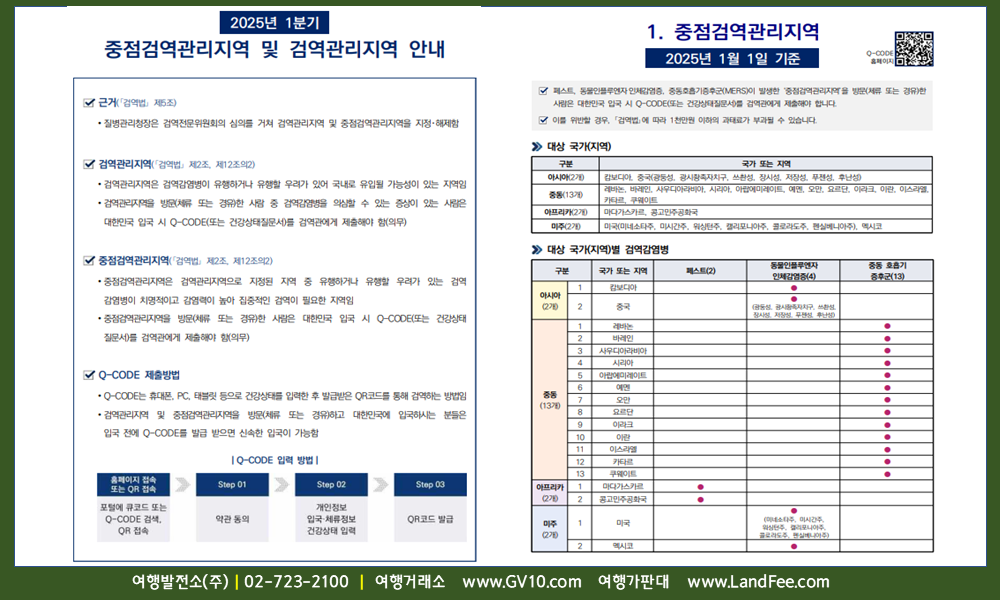
Task: Toggle the checkbox next to 근거
Action: 90,102
